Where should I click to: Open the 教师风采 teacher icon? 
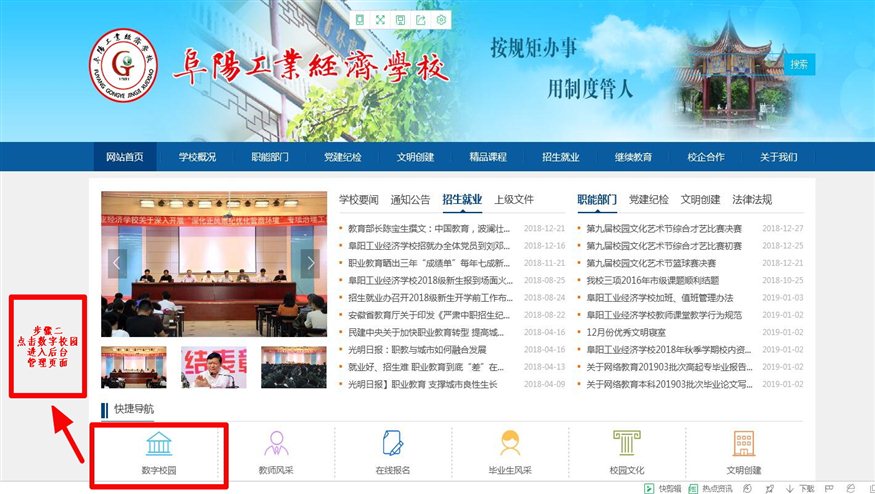click(276, 443)
